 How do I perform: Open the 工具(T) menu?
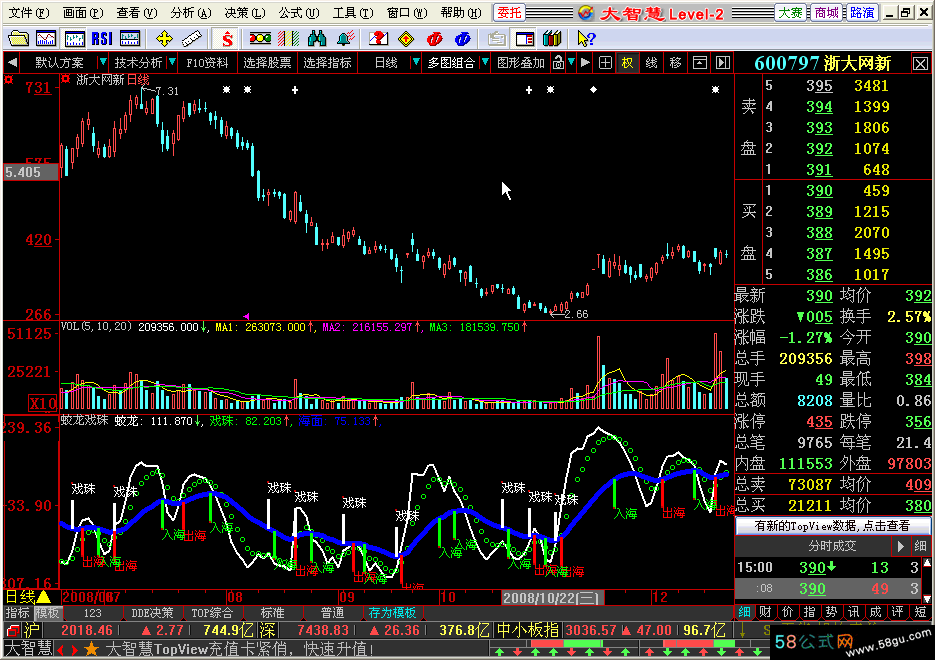click(x=353, y=13)
